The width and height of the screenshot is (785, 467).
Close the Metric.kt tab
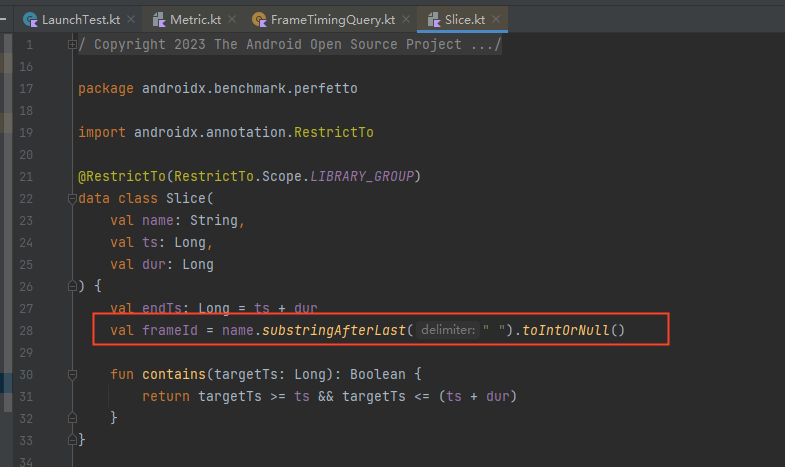[x=232, y=19]
